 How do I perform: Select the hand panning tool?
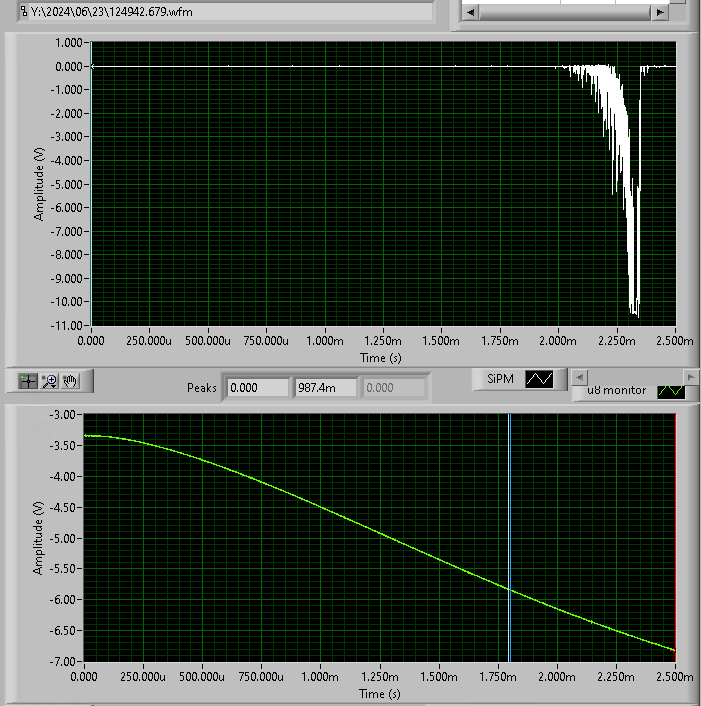click(x=70, y=381)
